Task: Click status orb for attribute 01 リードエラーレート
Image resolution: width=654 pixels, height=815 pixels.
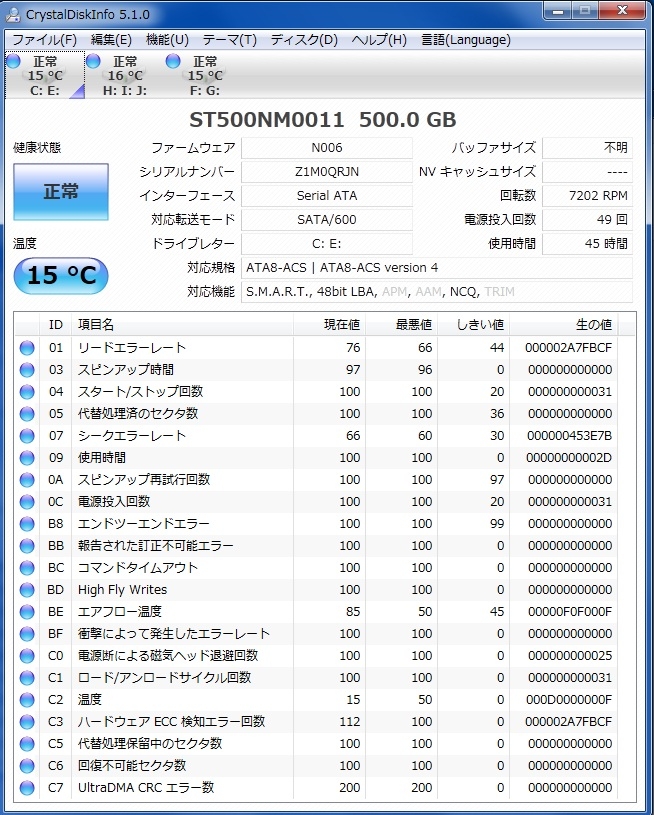Action: [x=27, y=348]
